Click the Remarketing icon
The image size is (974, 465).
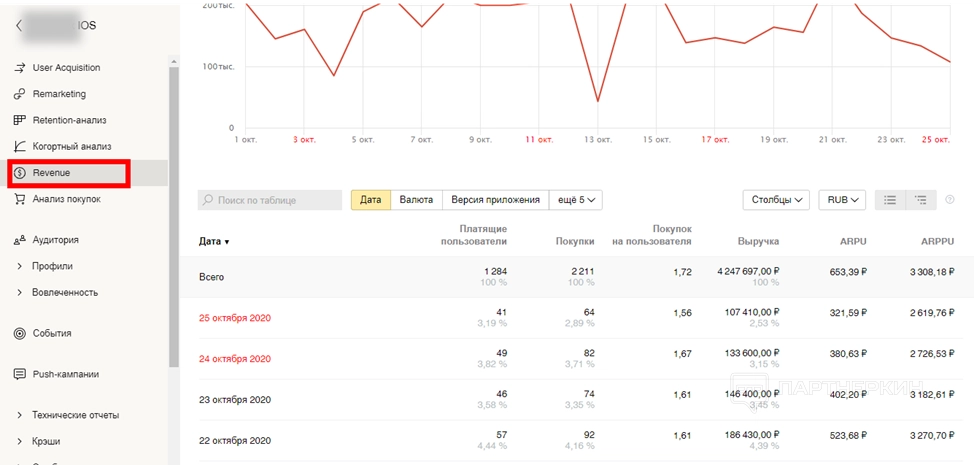[x=20, y=94]
